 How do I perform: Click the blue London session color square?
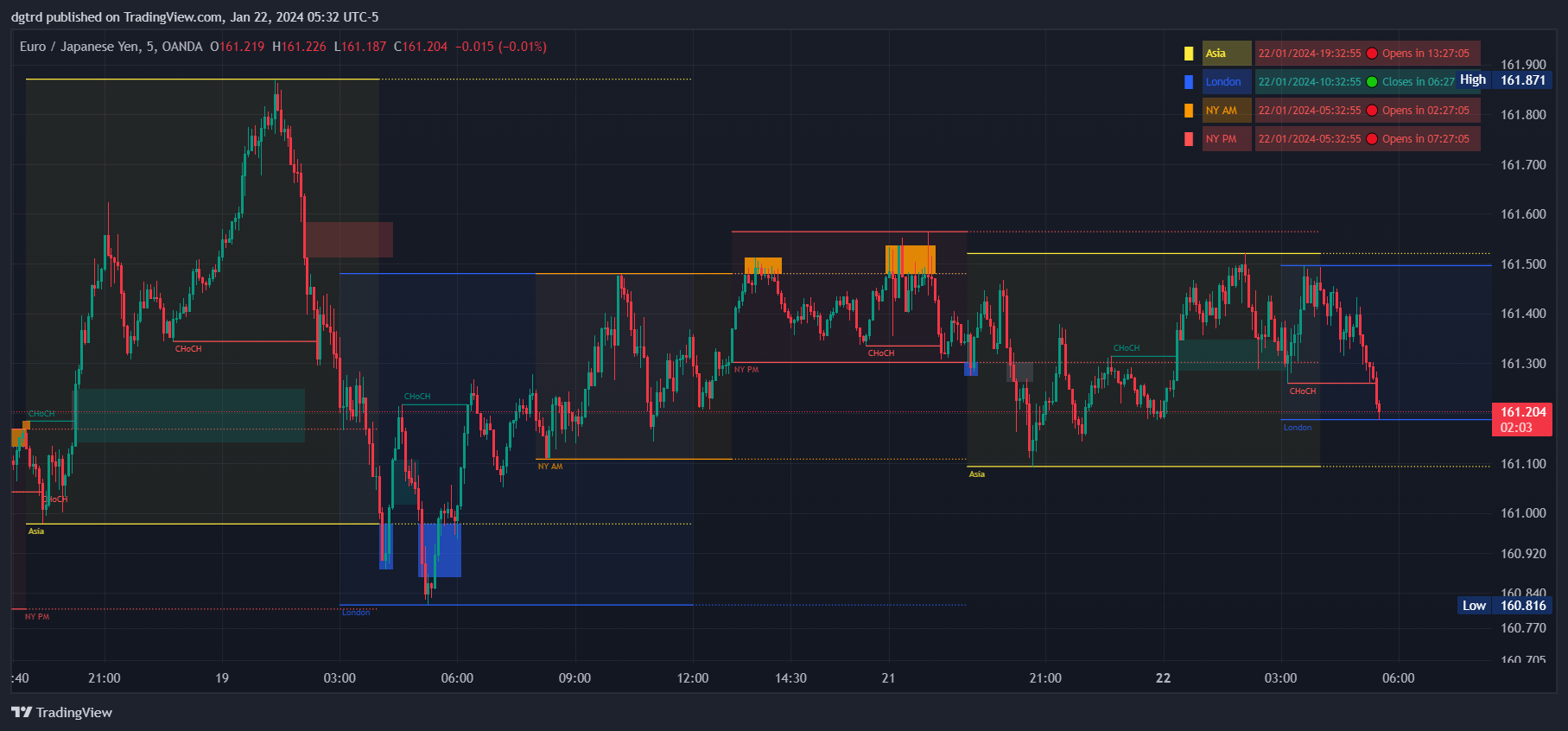click(x=1189, y=82)
